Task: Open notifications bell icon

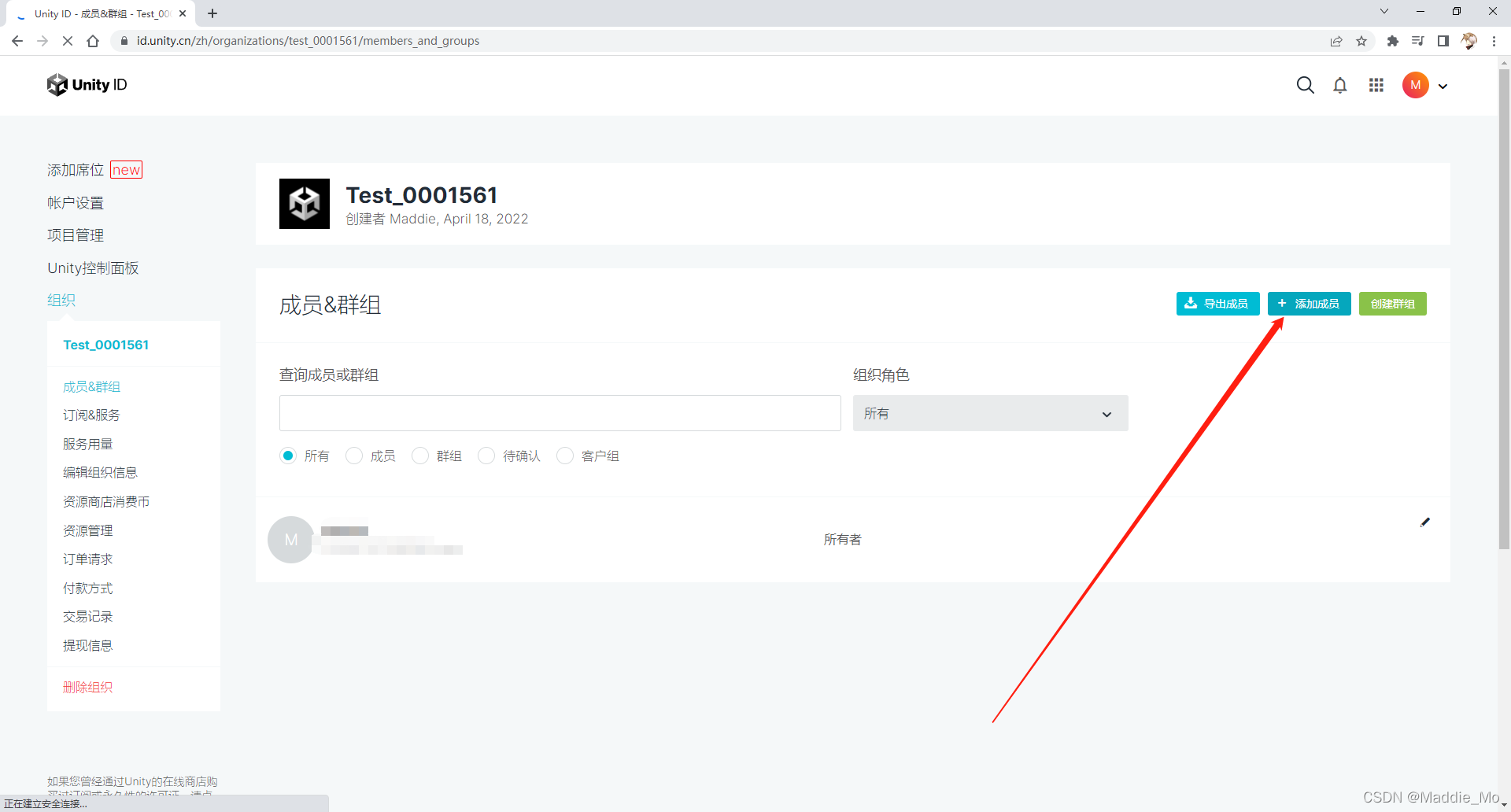Action: [x=1340, y=85]
